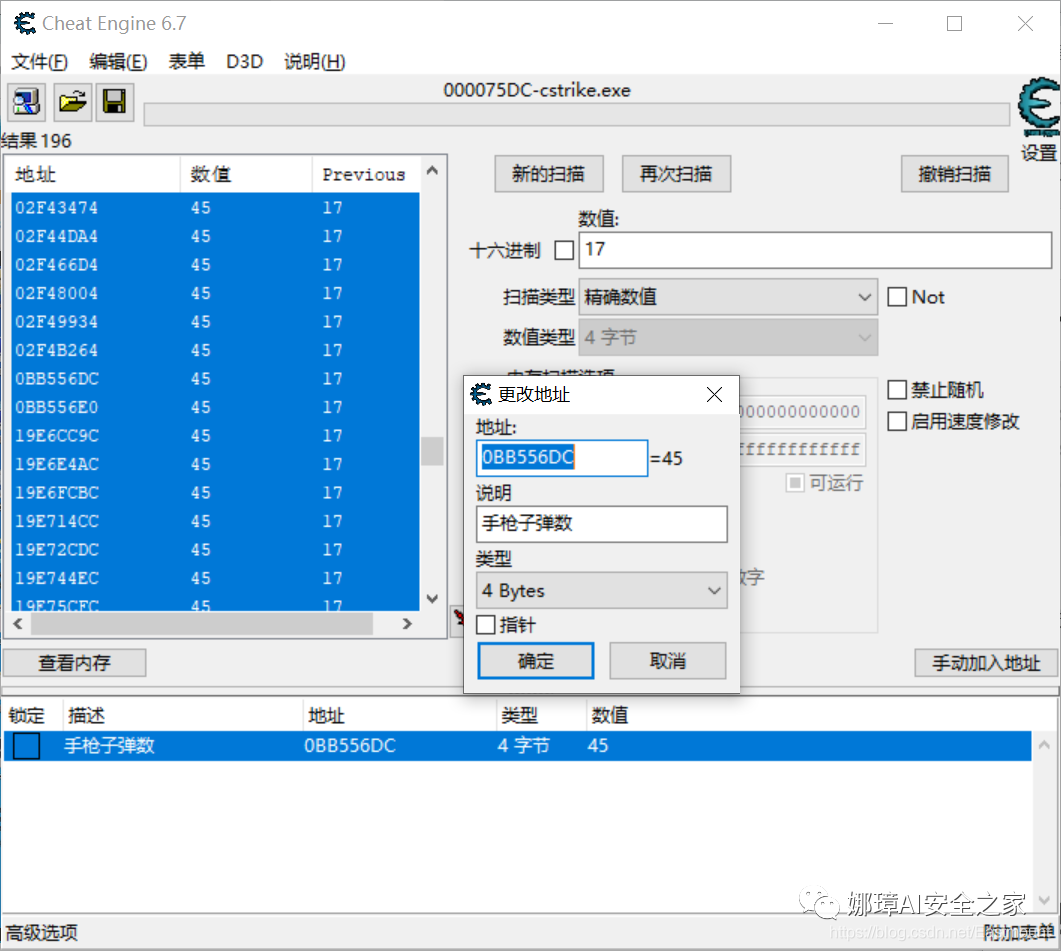Click 查看内存 button
The height and width of the screenshot is (951, 1061).
pos(74,663)
